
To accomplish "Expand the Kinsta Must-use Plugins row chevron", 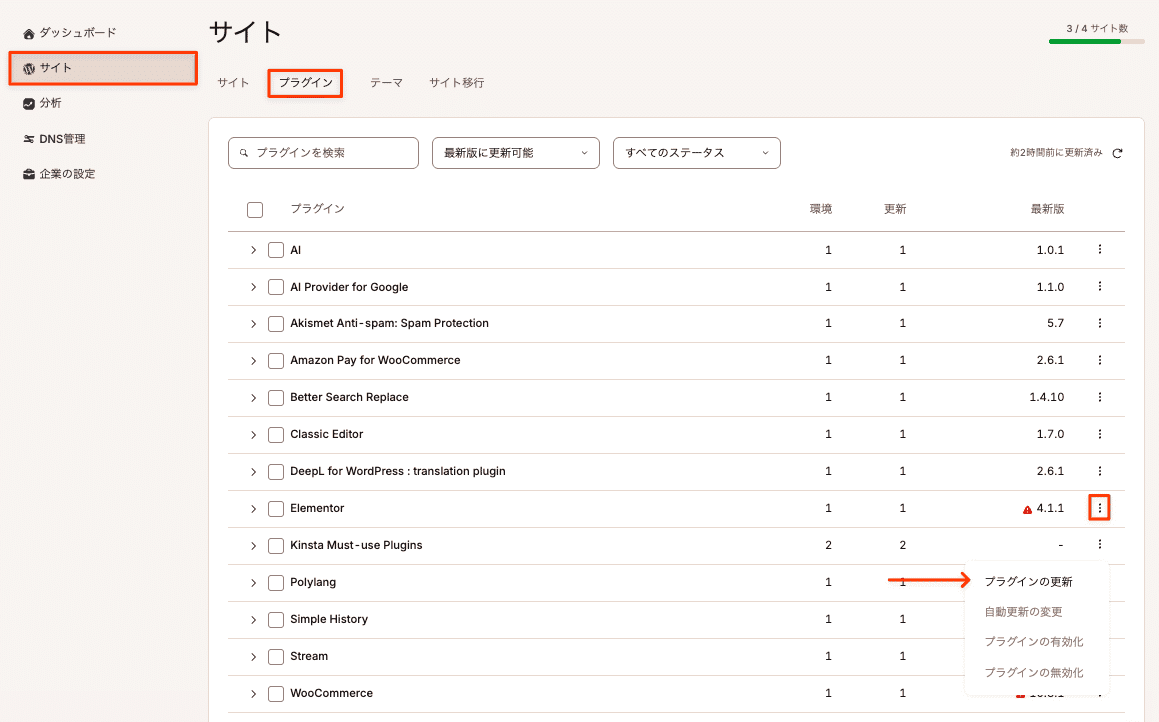I will click(x=254, y=545).
